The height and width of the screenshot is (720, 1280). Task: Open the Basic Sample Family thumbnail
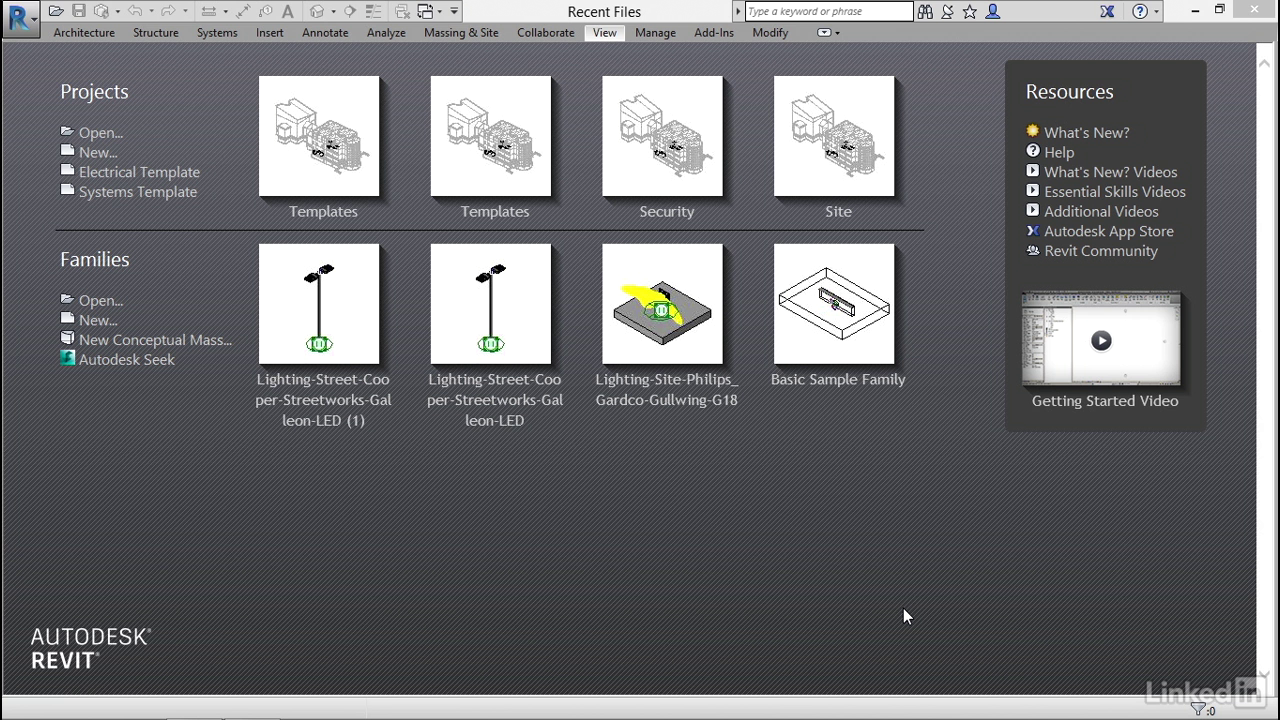coord(834,304)
